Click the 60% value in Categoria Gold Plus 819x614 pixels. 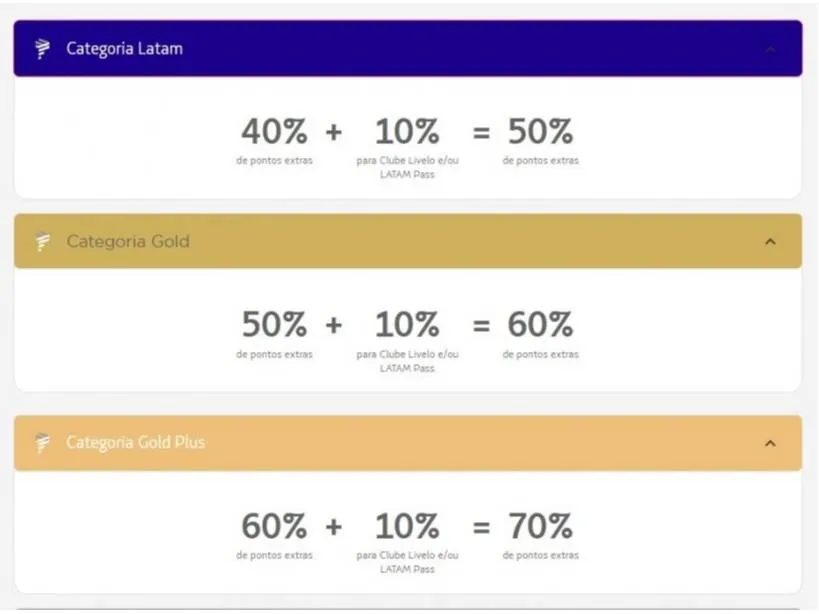click(x=273, y=526)
